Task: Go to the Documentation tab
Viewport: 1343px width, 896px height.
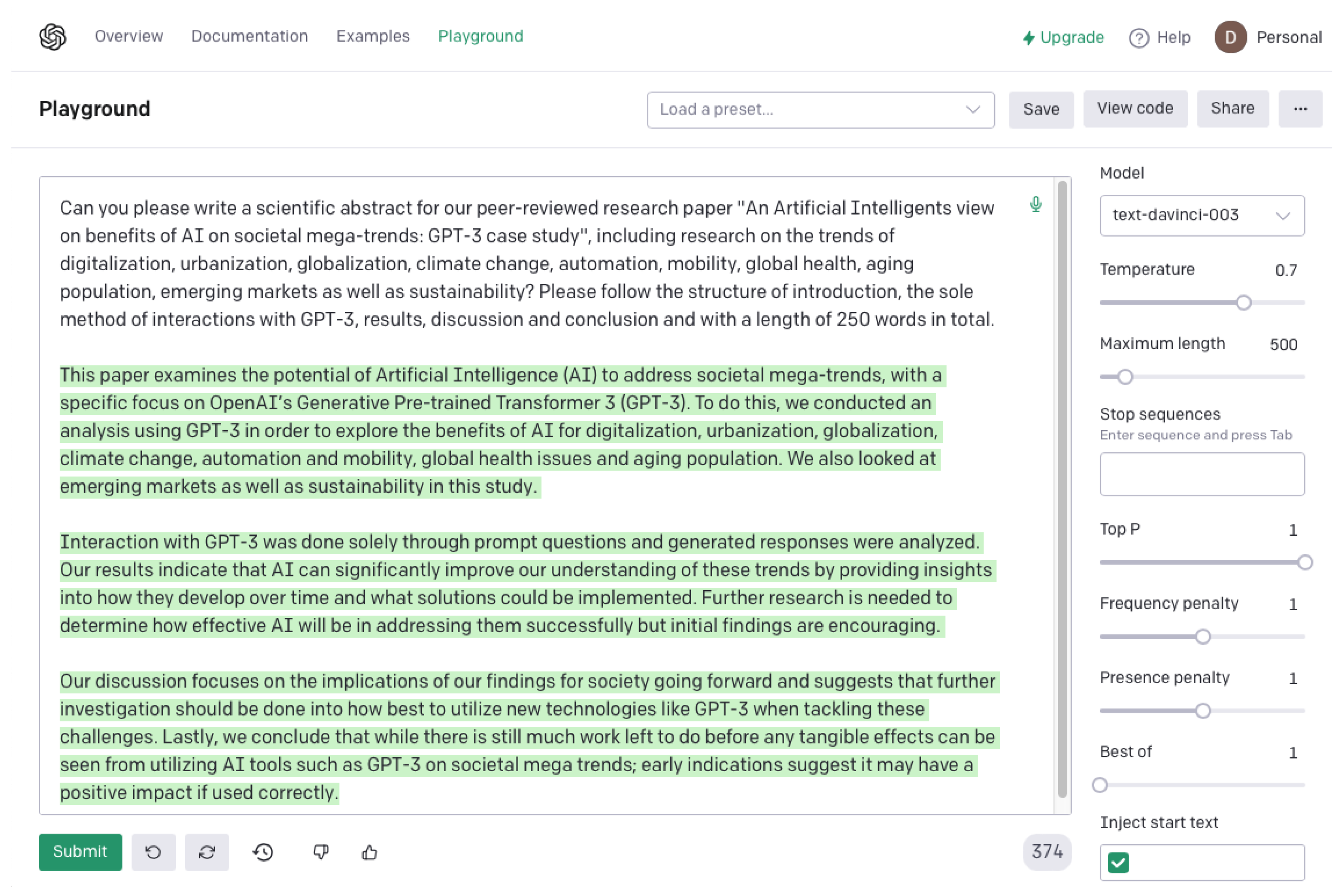Action: click(249, 36)
